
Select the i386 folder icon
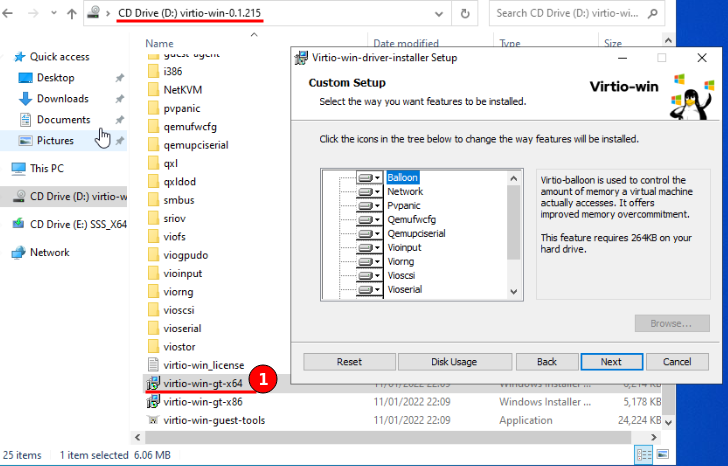[x=153, y=71]
